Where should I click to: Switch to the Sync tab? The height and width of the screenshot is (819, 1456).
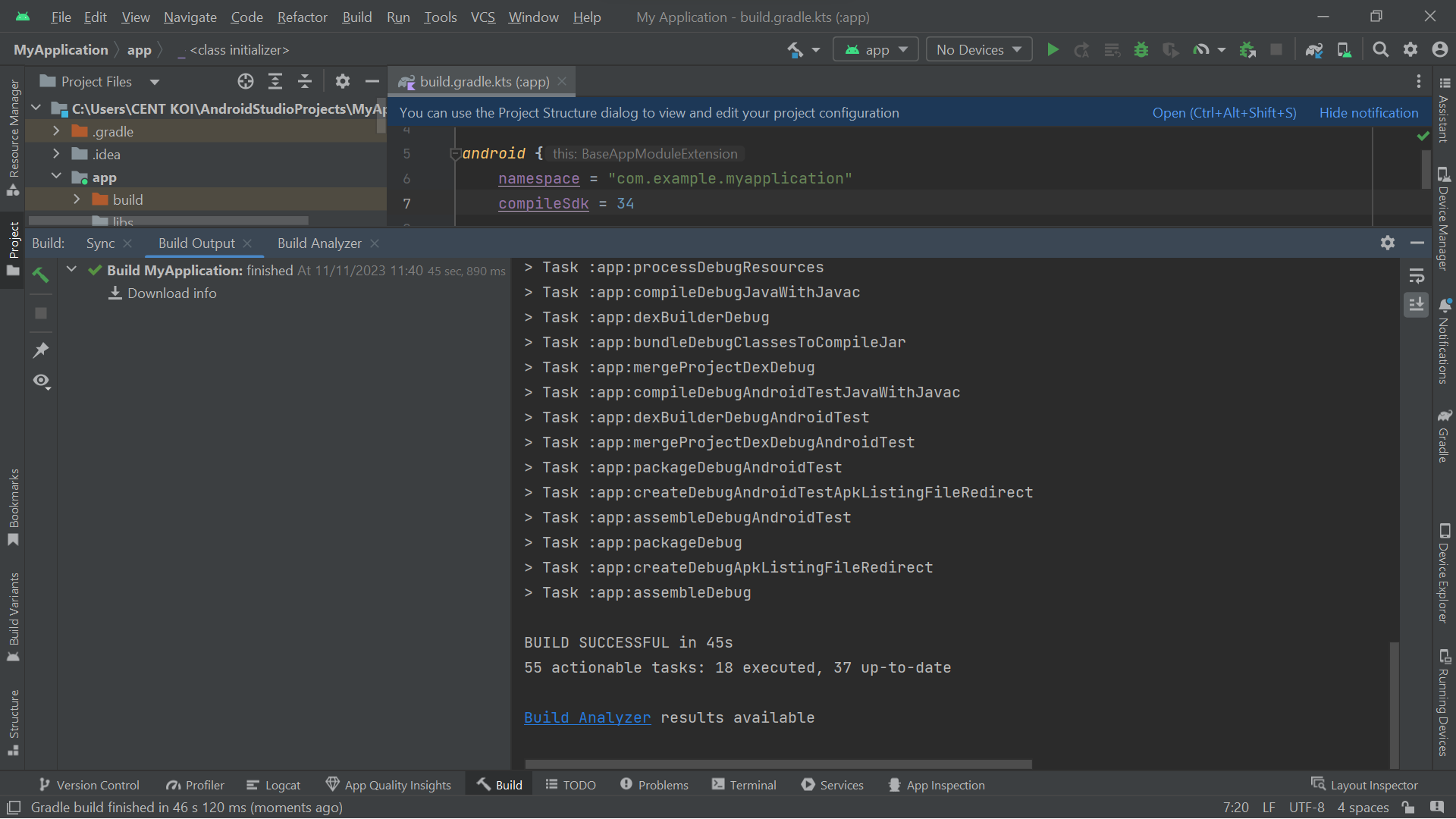tap(100, 243)
